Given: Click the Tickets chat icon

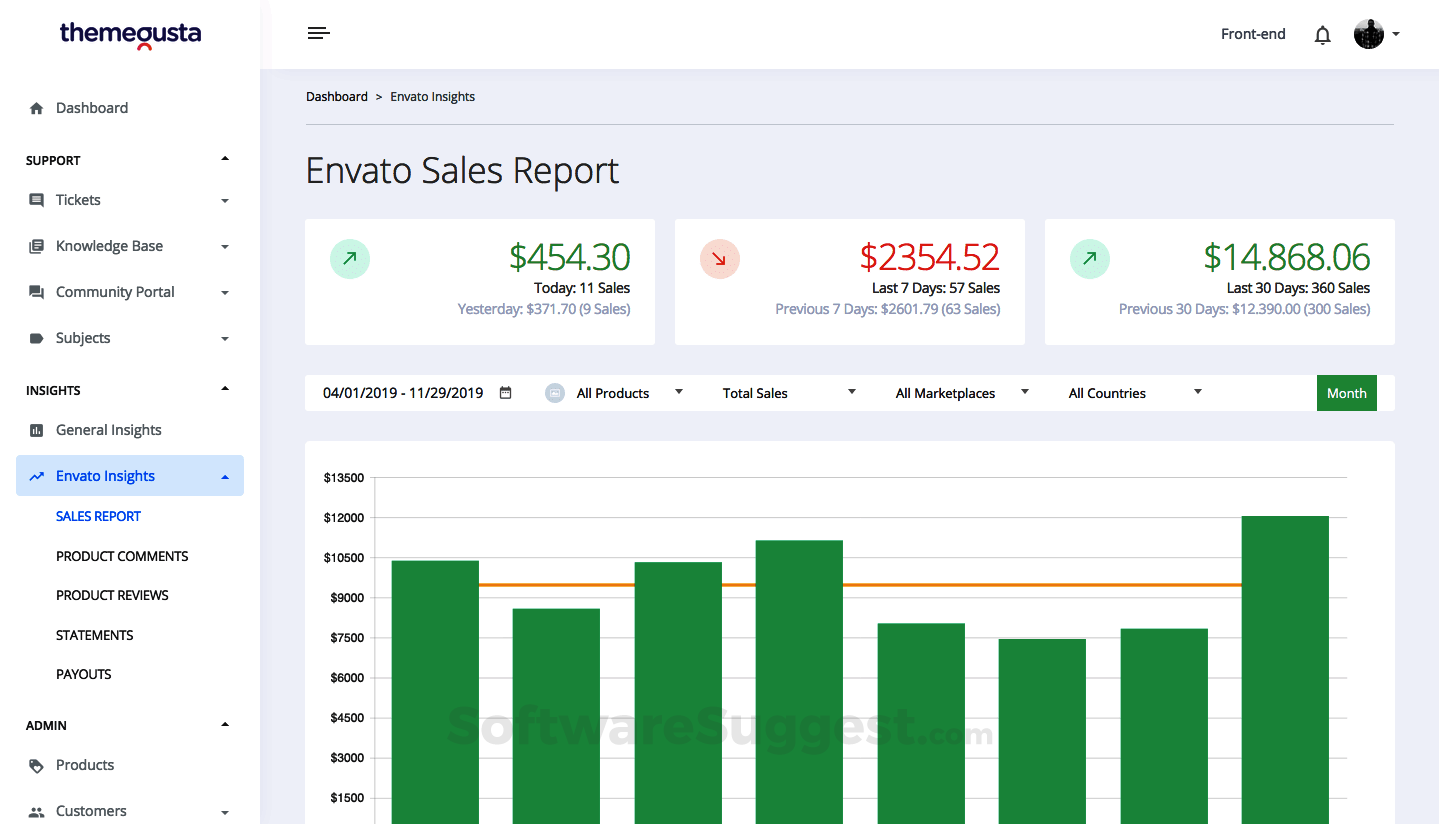Looking at the screenshot, I should click(x=37, y=200).
